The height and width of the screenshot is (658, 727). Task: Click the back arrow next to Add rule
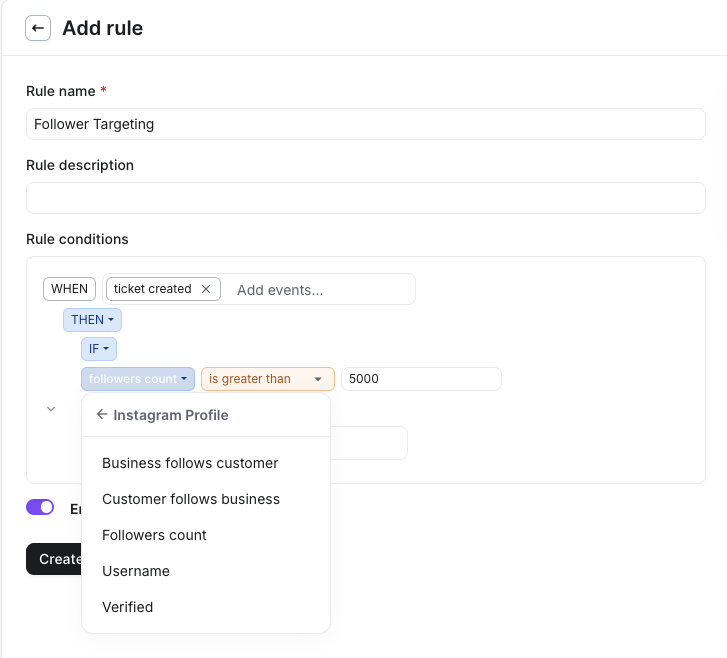tap(38, 28)
